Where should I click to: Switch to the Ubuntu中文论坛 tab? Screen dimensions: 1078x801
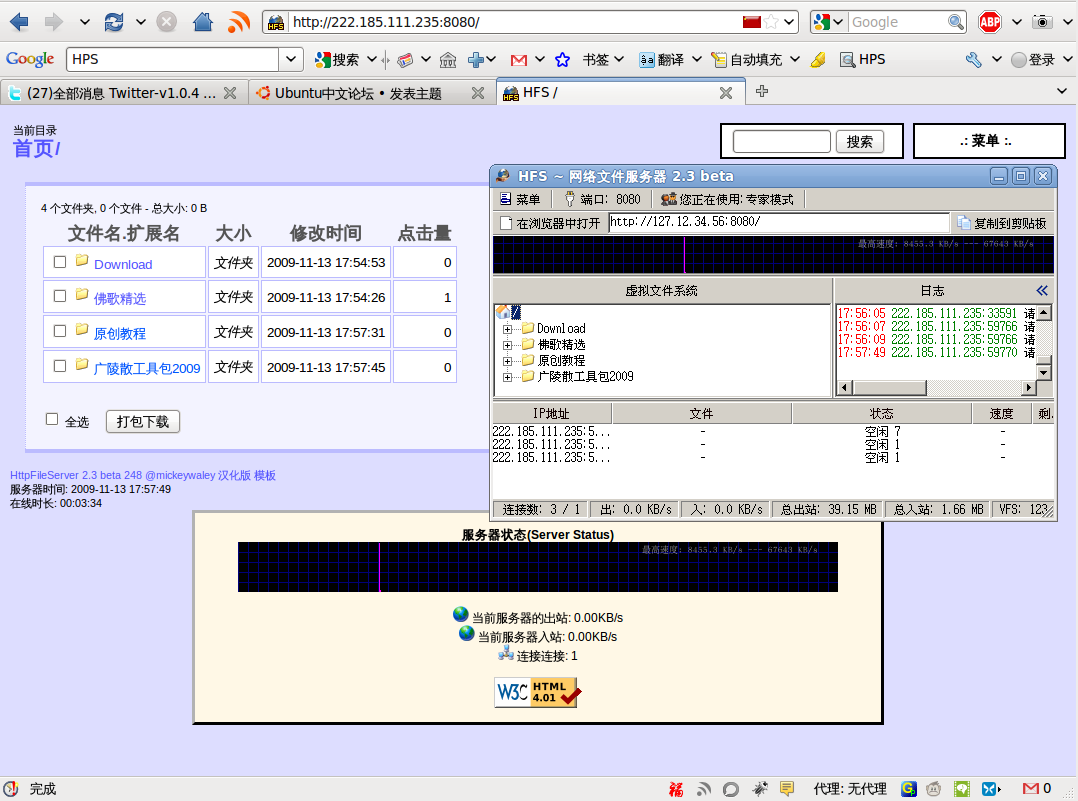click(371, 93)
